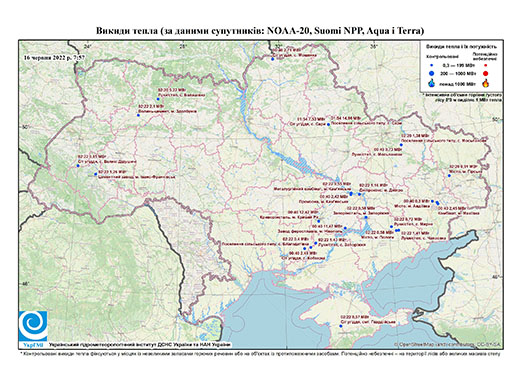Screen dimensions: 520x368
Task: Click the marker beside Ivano-Frankivsk cement plant
Action: point(96,174)
